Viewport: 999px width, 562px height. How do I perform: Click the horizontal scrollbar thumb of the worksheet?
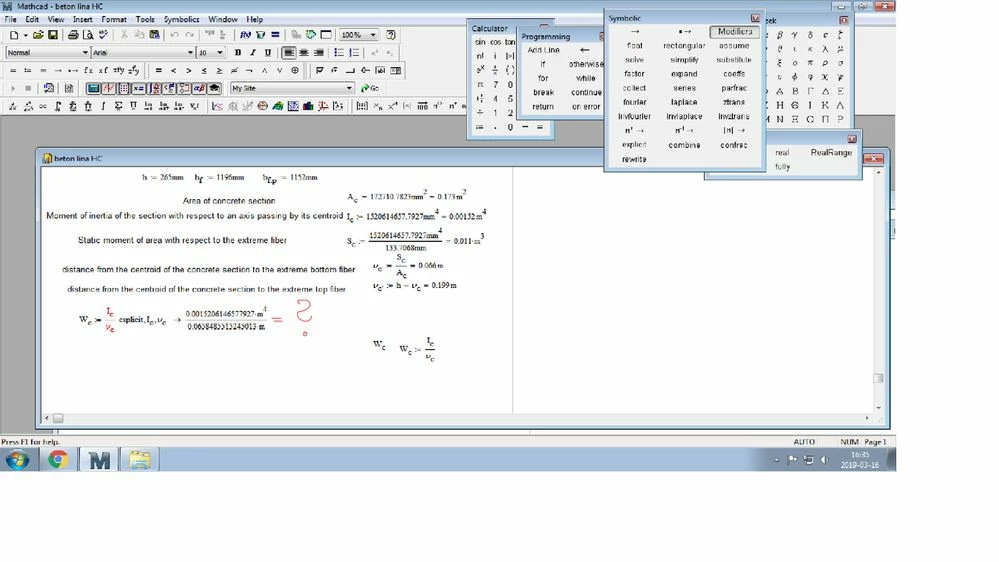click(x=58, y=418)
